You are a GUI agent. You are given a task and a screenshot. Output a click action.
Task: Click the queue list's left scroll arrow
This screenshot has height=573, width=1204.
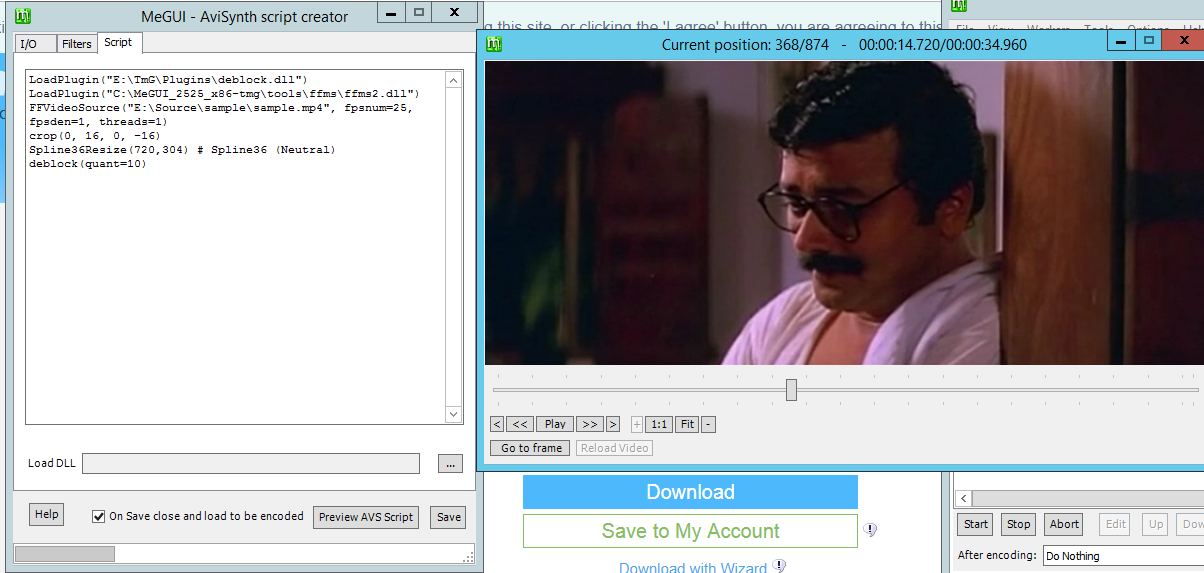point(963,498)
